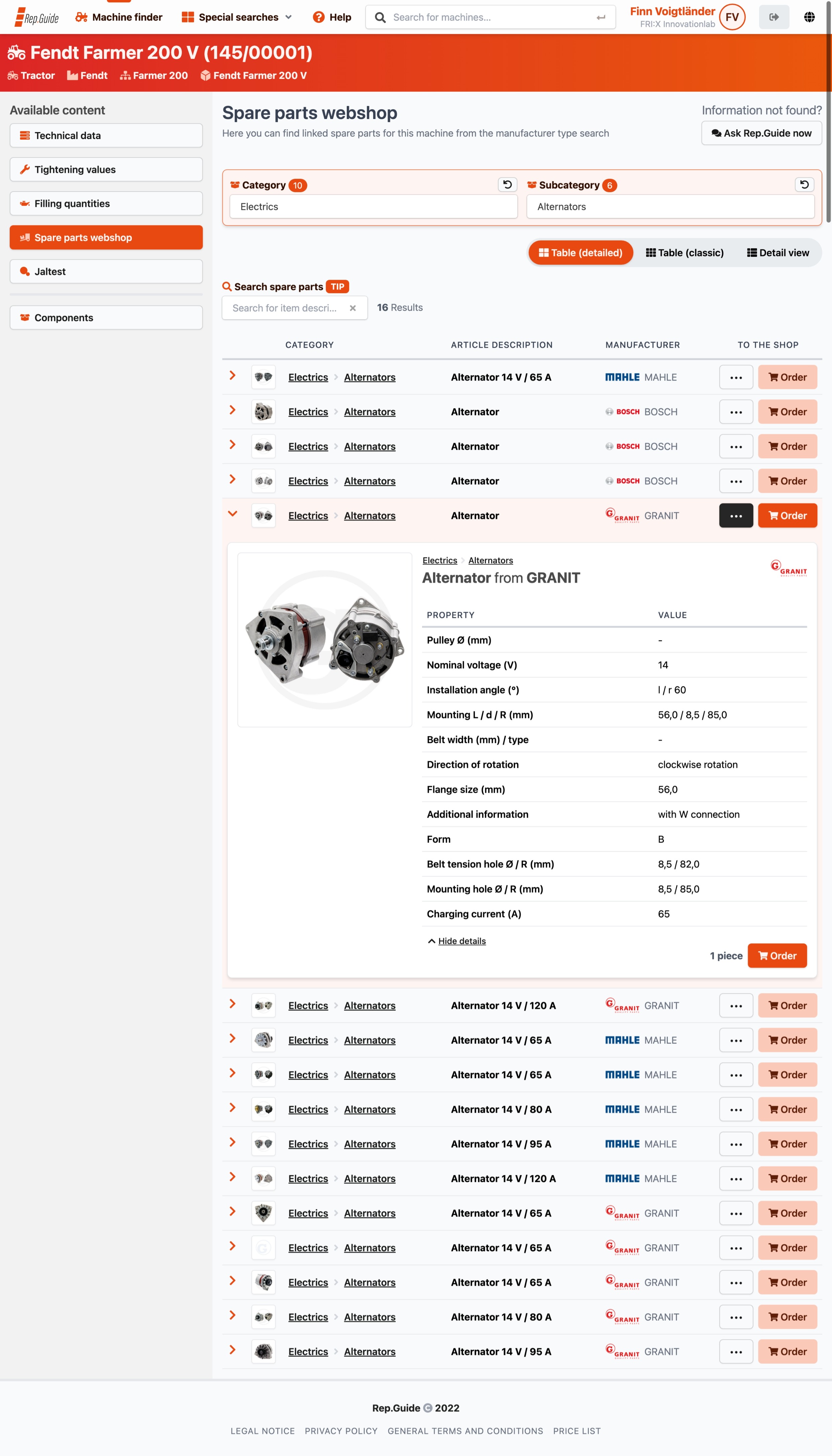
Task: Open the Legal Notice footer link
Action: [262, 1431]
